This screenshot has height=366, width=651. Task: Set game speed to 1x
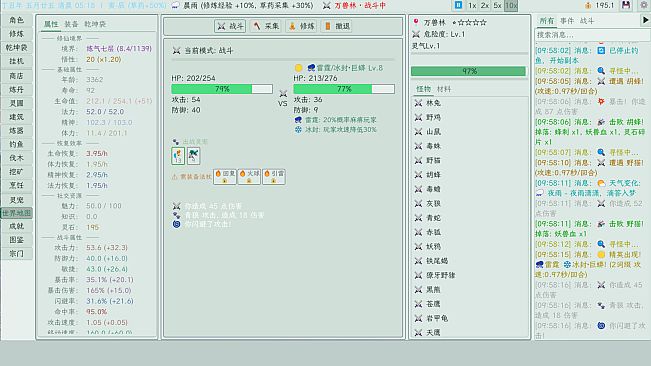[472, 5]
